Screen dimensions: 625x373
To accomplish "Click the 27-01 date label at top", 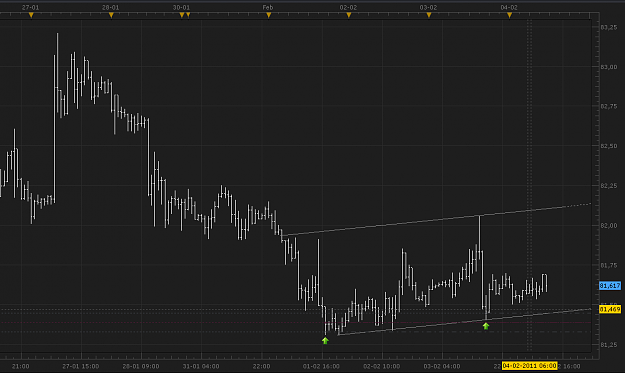I will [31, 8].
